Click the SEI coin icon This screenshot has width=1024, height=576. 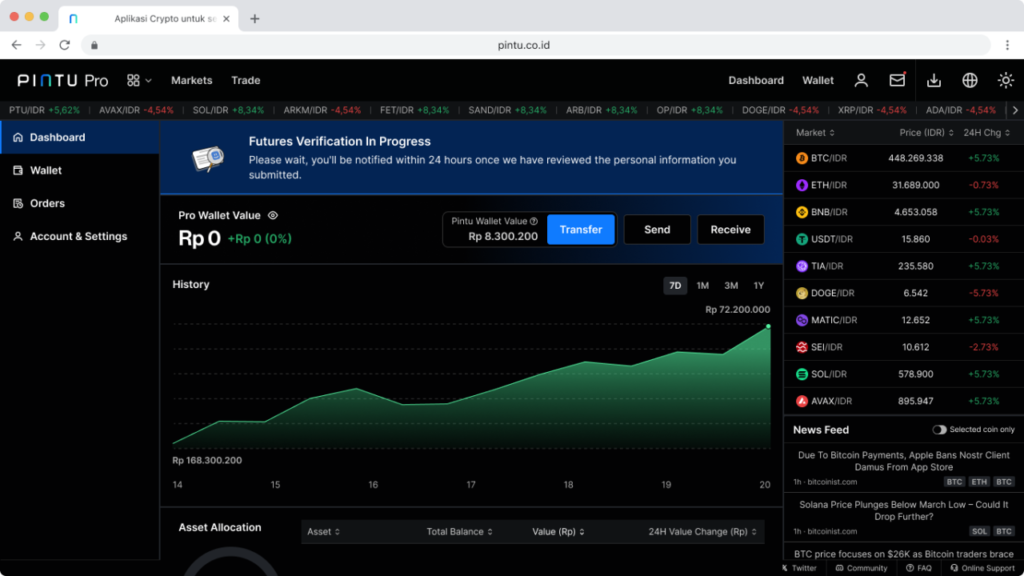801,347
